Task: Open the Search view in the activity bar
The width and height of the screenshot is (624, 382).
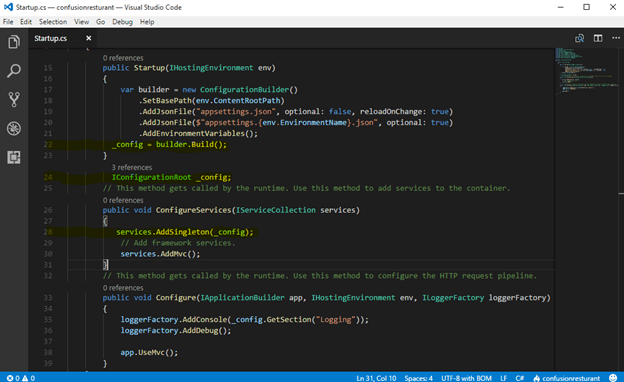Action: pos(14,71)
